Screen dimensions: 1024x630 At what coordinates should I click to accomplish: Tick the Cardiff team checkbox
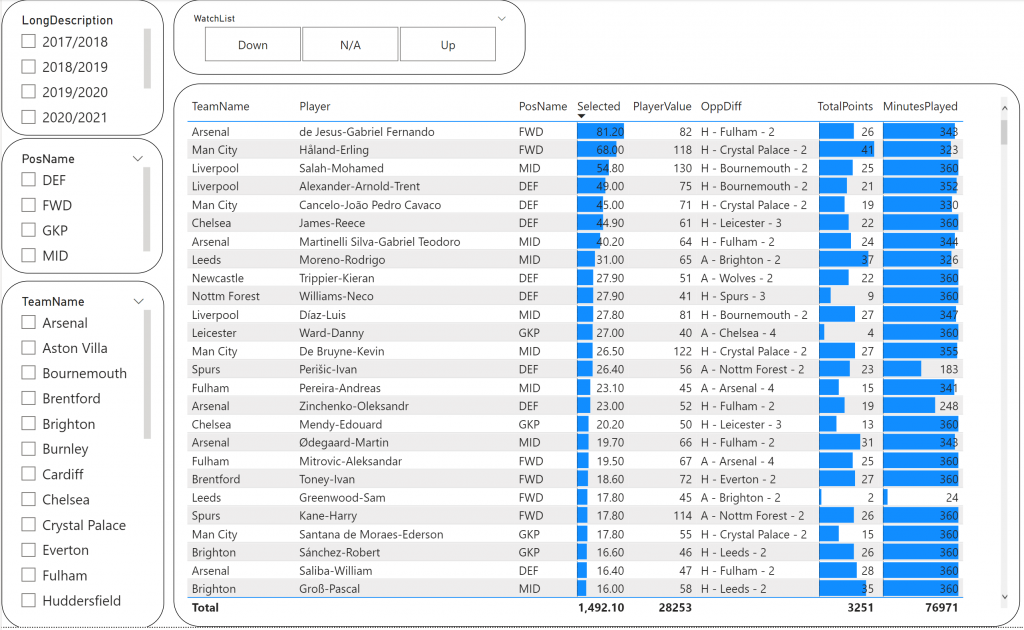pyautogui.click(x=28, y=474)
